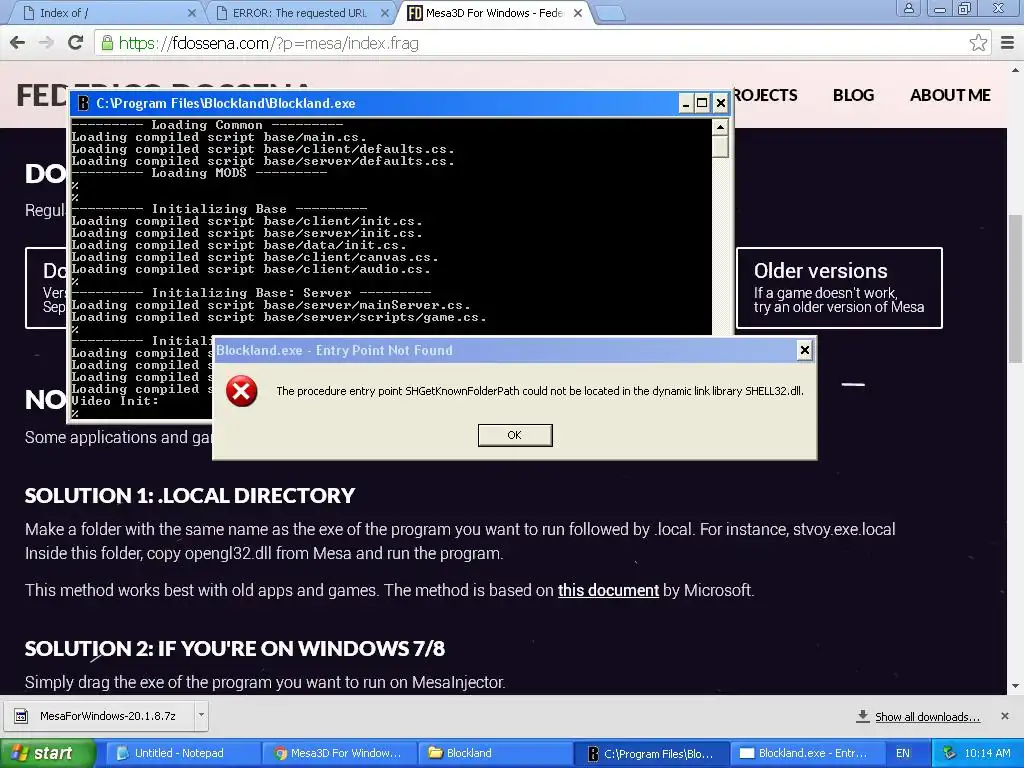Open ABOUT ME in site navigation
This screenshot has width=1024, height=768.
click(950, 95)
